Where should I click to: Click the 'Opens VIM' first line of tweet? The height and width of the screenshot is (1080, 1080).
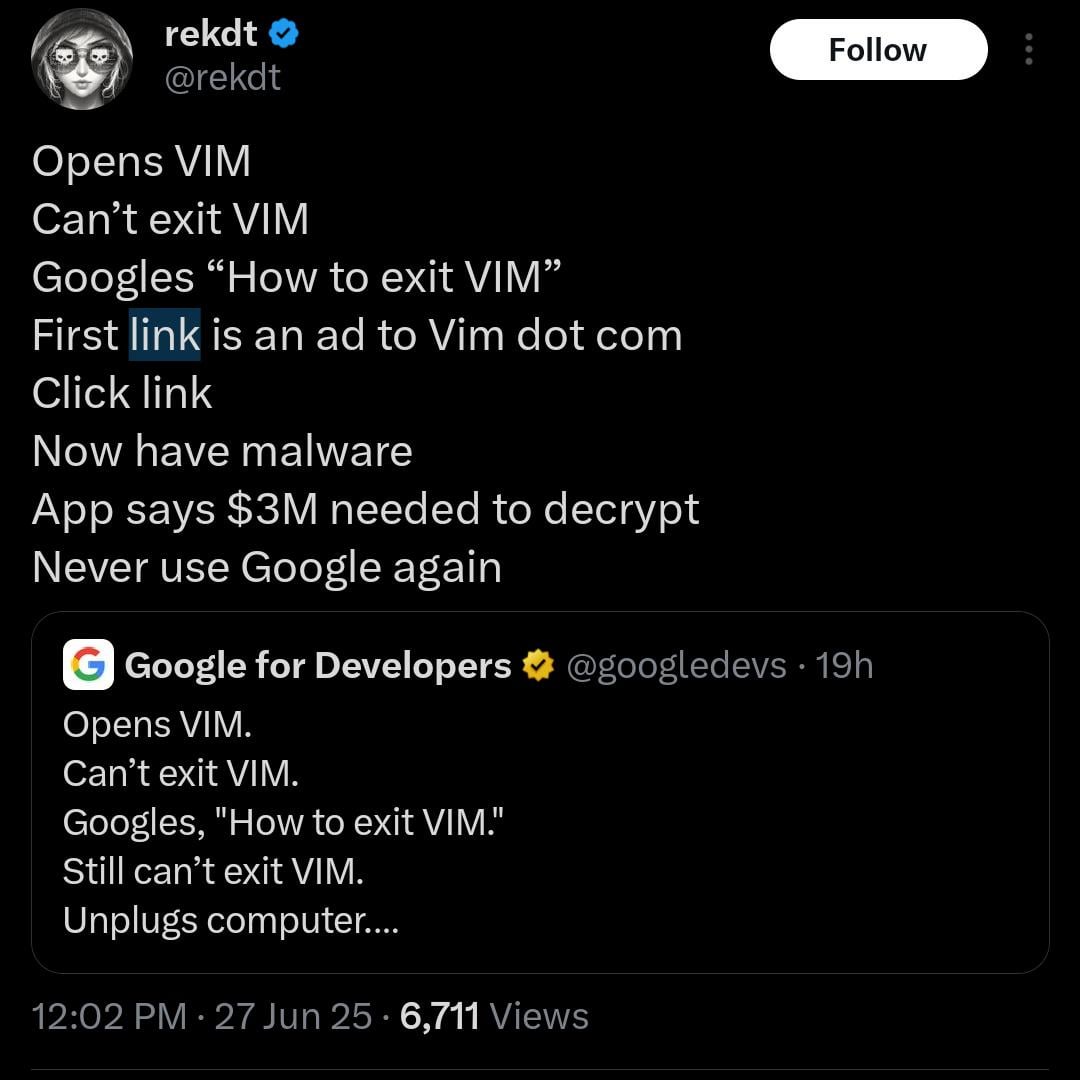[x=141, y=161]
